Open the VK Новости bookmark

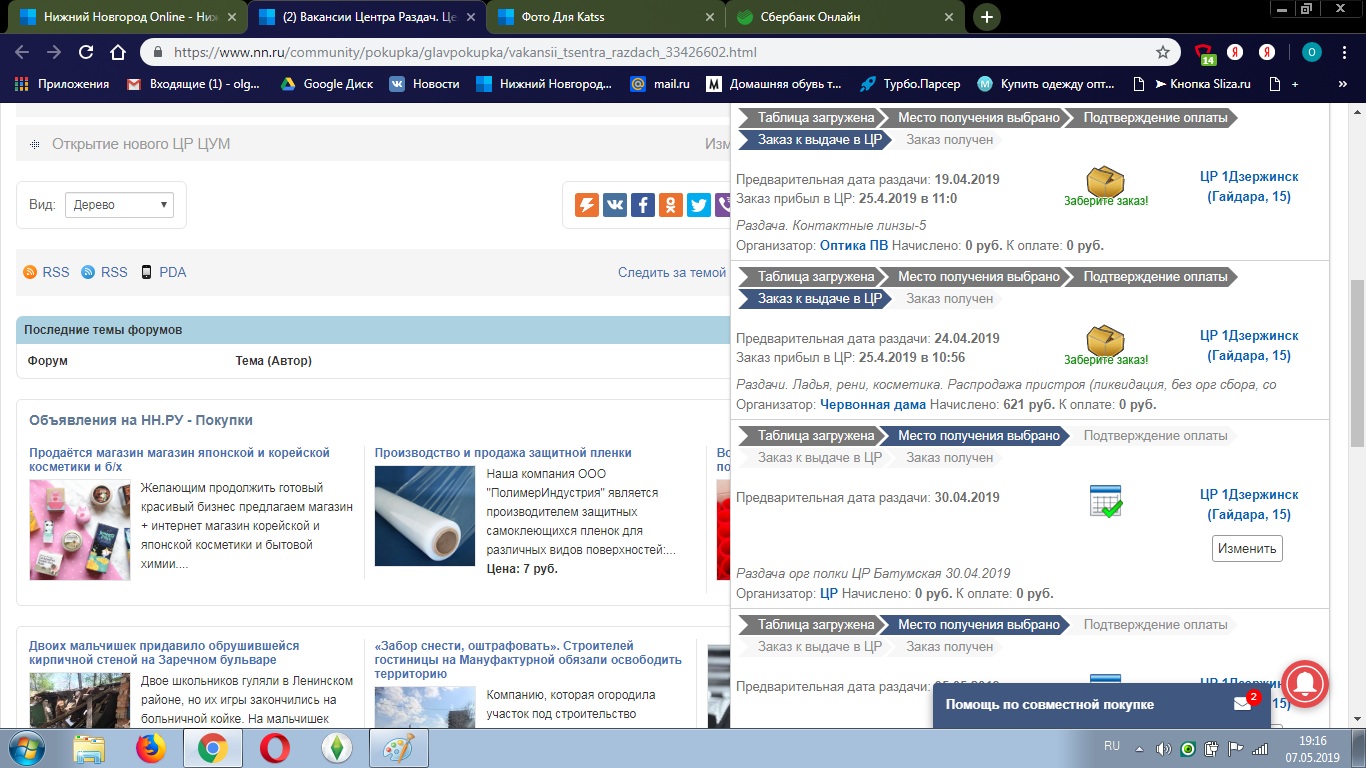point(424,84)
